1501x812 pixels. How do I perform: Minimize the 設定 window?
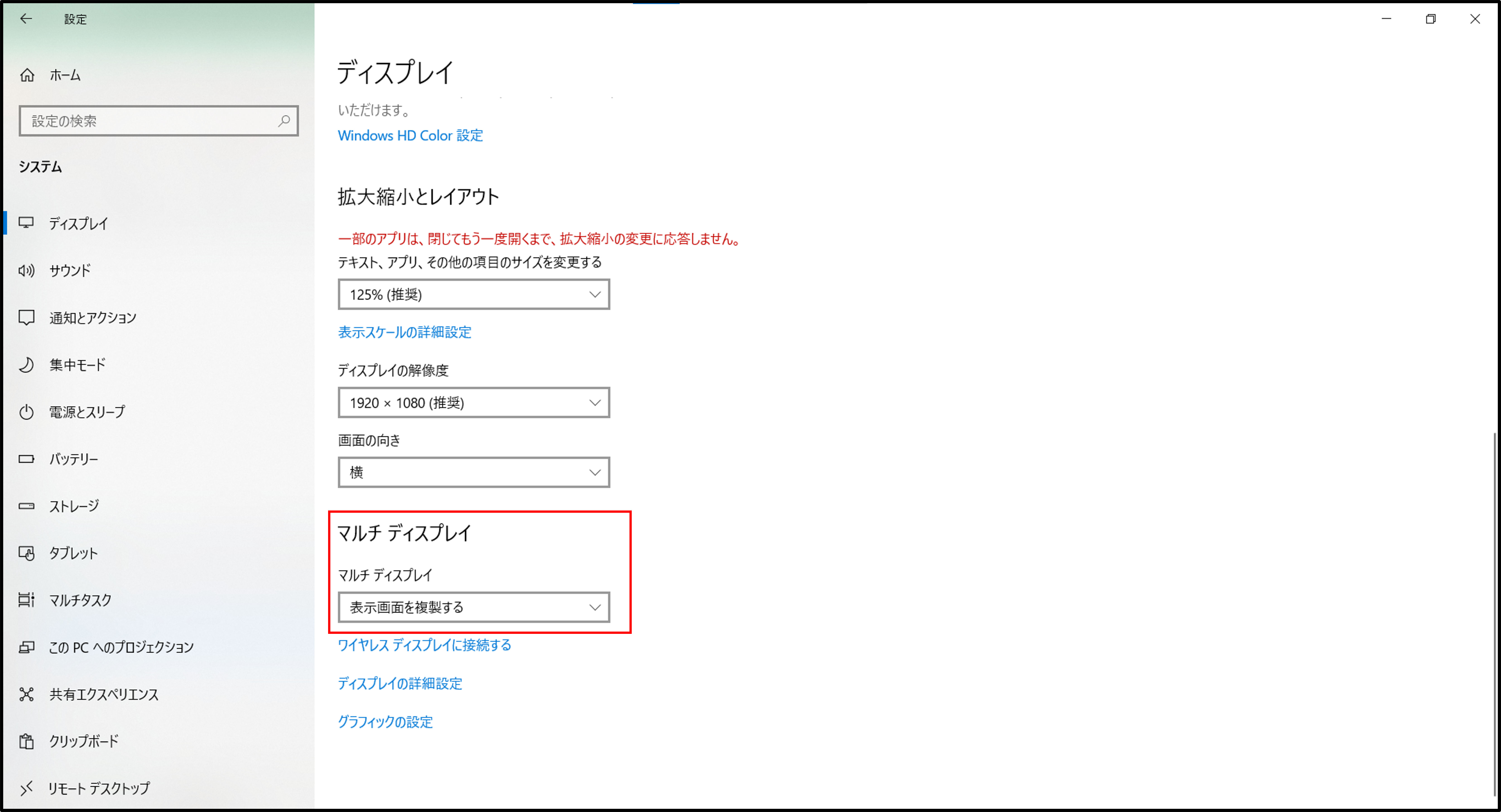point(1386,19)
